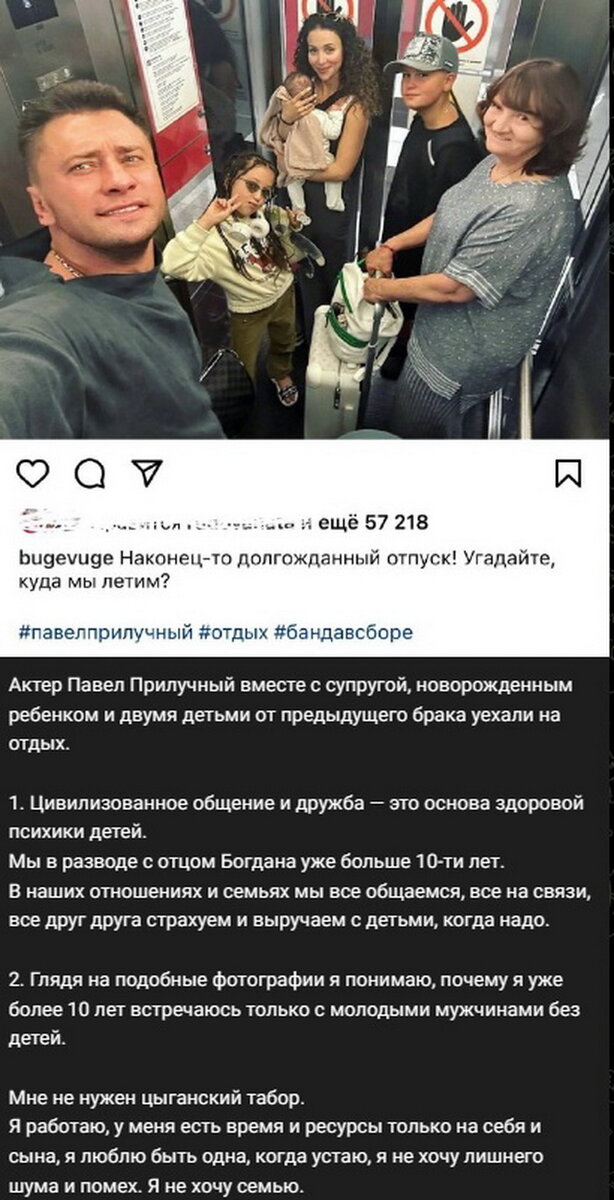The height and width of the screenshot is (1200, 614).
Task: Open the #отдых hashtag
Action: coord(233,632)
